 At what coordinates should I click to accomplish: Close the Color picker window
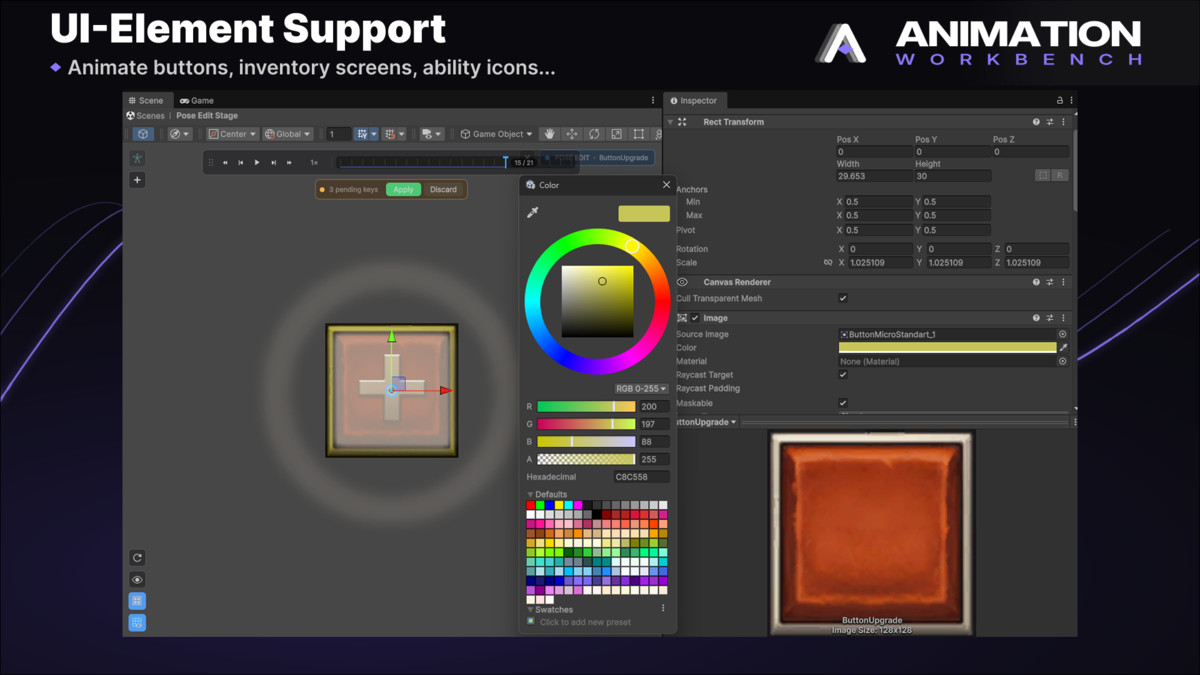point(667,185)
